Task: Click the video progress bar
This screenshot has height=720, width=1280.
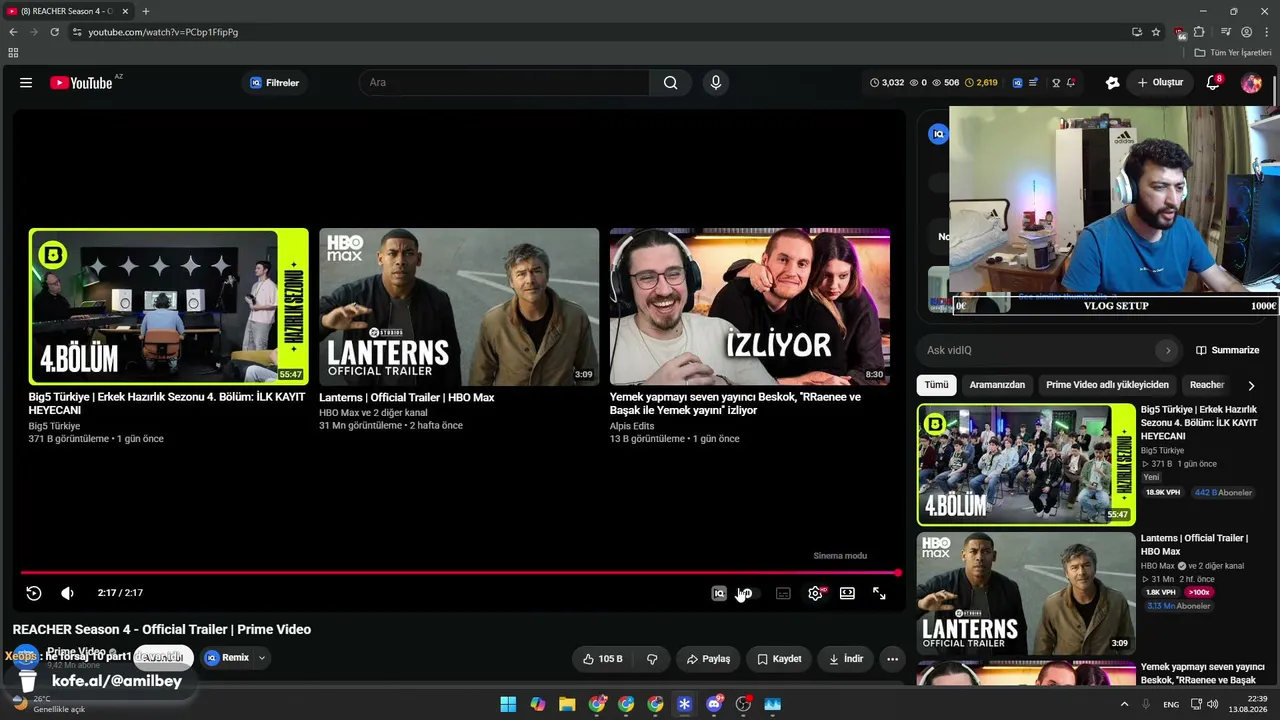Action: (x=459, y=573)
